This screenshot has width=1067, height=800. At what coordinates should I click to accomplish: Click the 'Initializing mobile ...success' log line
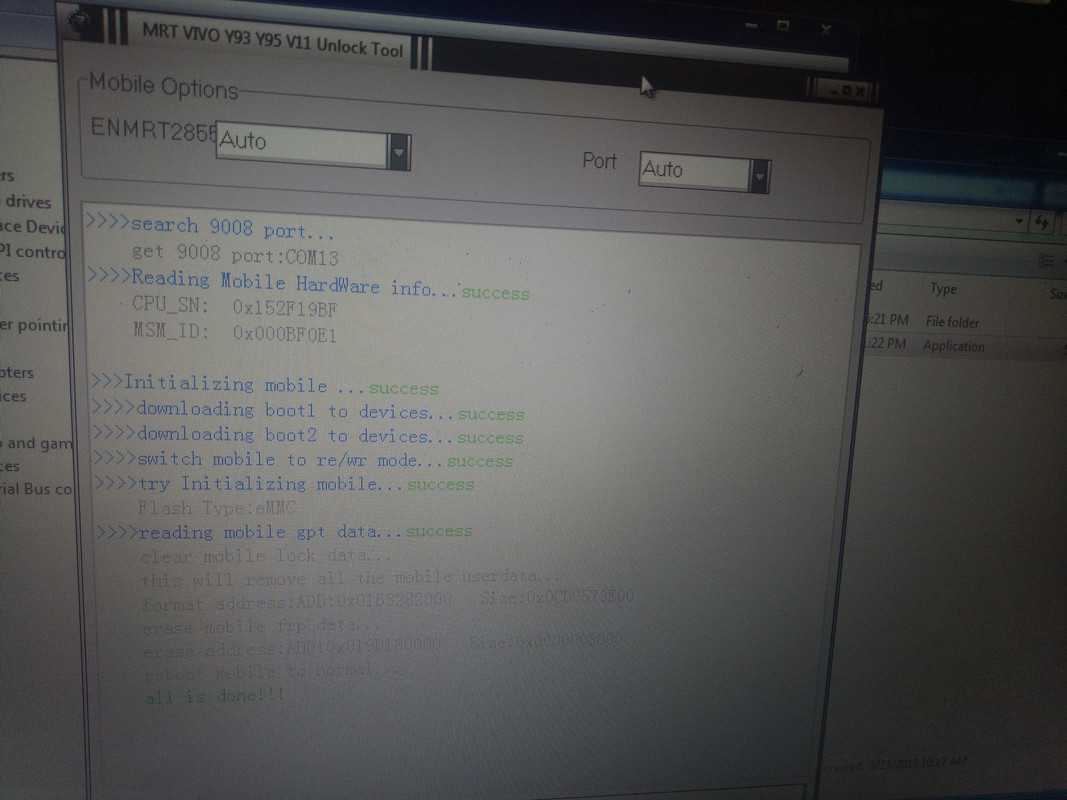point(265,386)
